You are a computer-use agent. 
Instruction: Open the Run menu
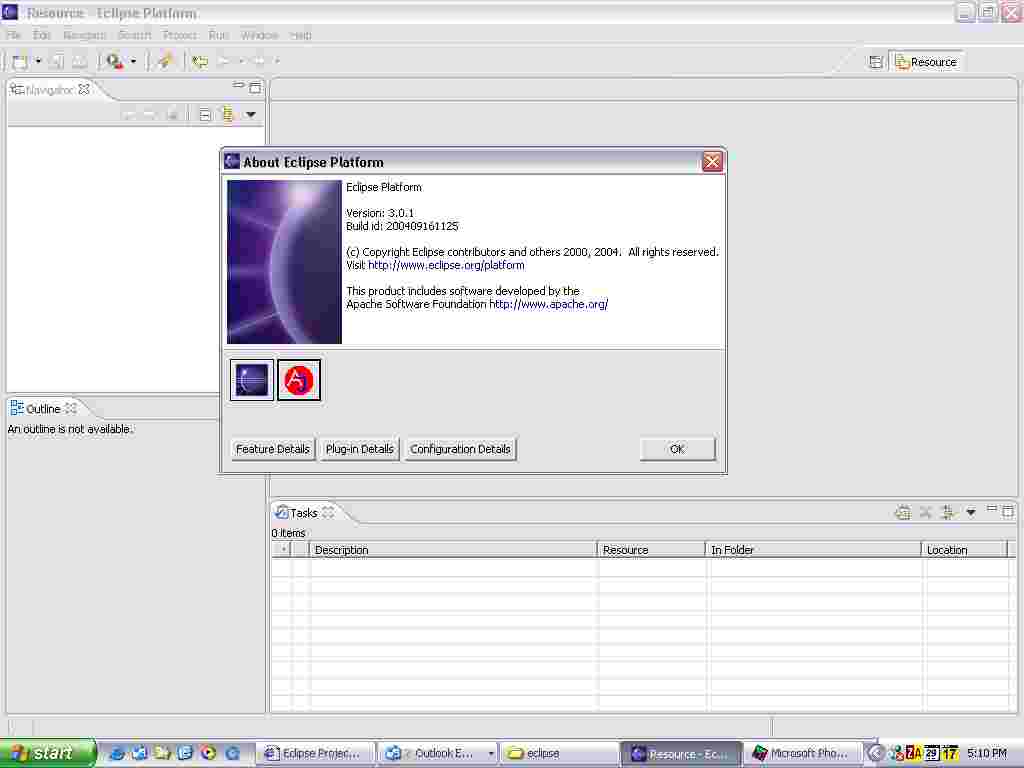click(218, 35)
